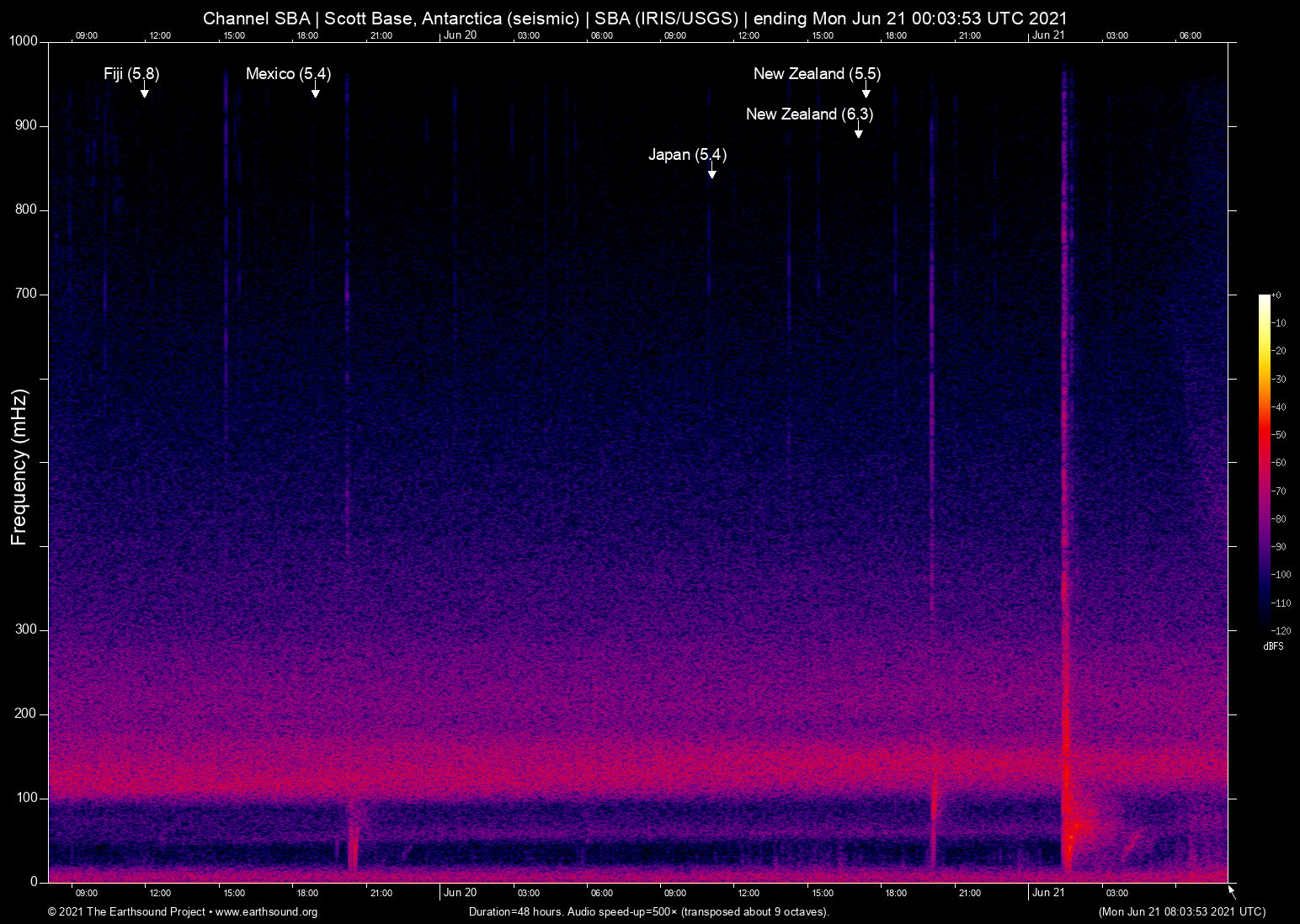Select the New Zealand (6.3) earthquake label
This screenshot has width=1300, height=924.
click(x=809, y=114)
